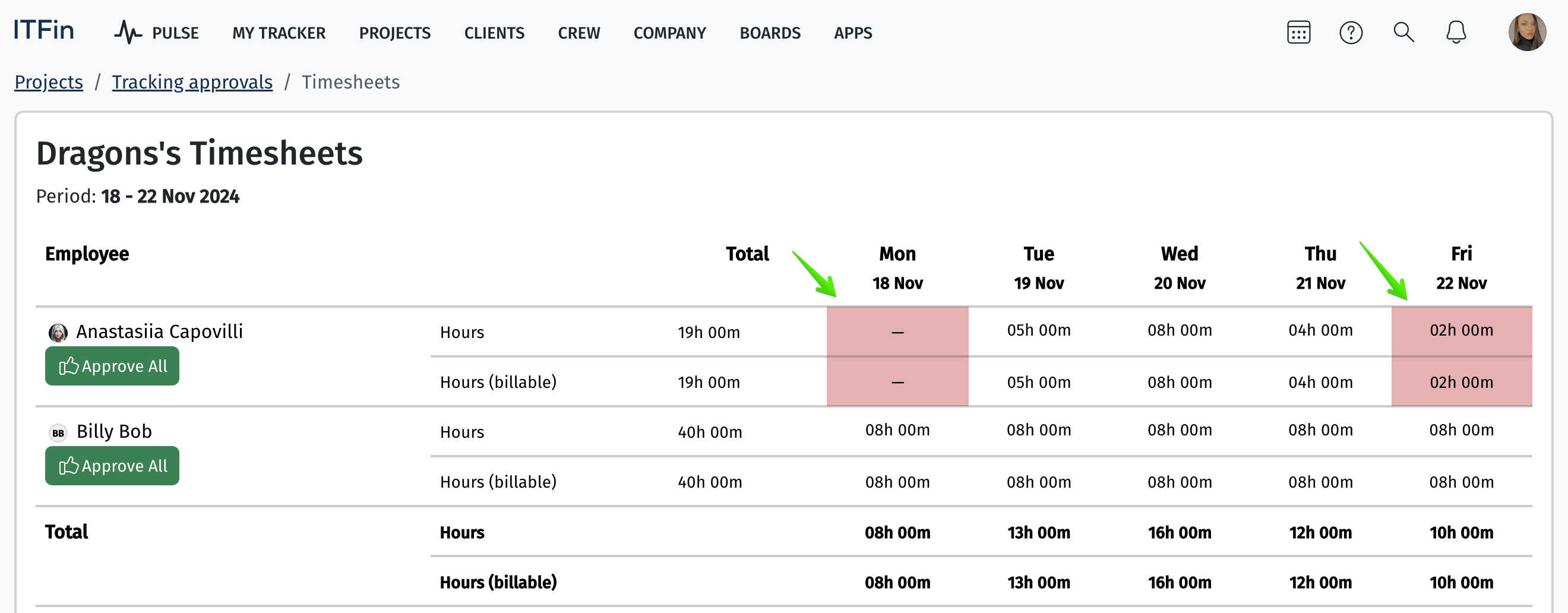Click the Thu 21 Nov column header
The width and height of the screenshot is (1568, 613).
(x=1320, y=268)
